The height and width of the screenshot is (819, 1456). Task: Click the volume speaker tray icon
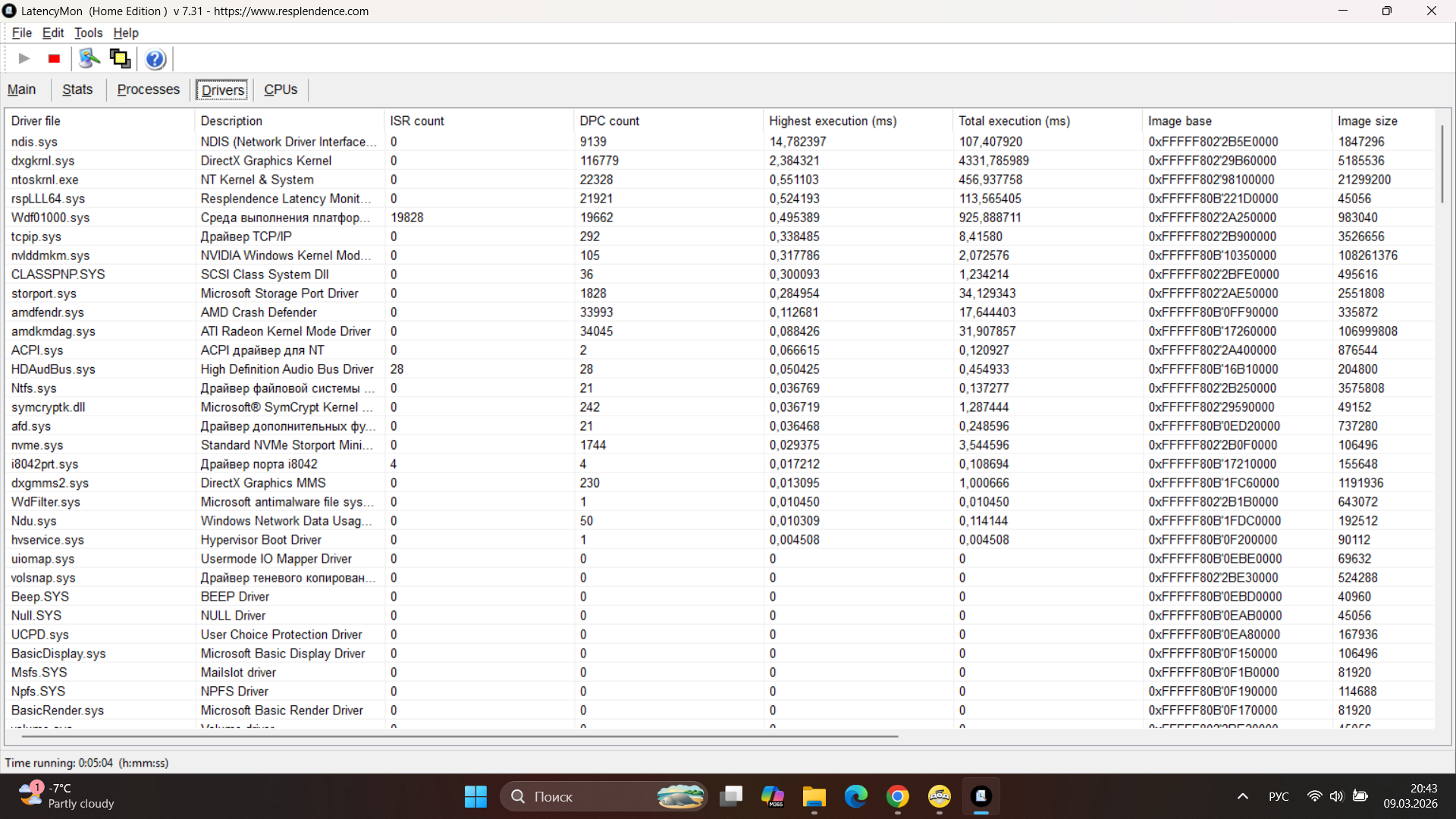[1336, 796]
